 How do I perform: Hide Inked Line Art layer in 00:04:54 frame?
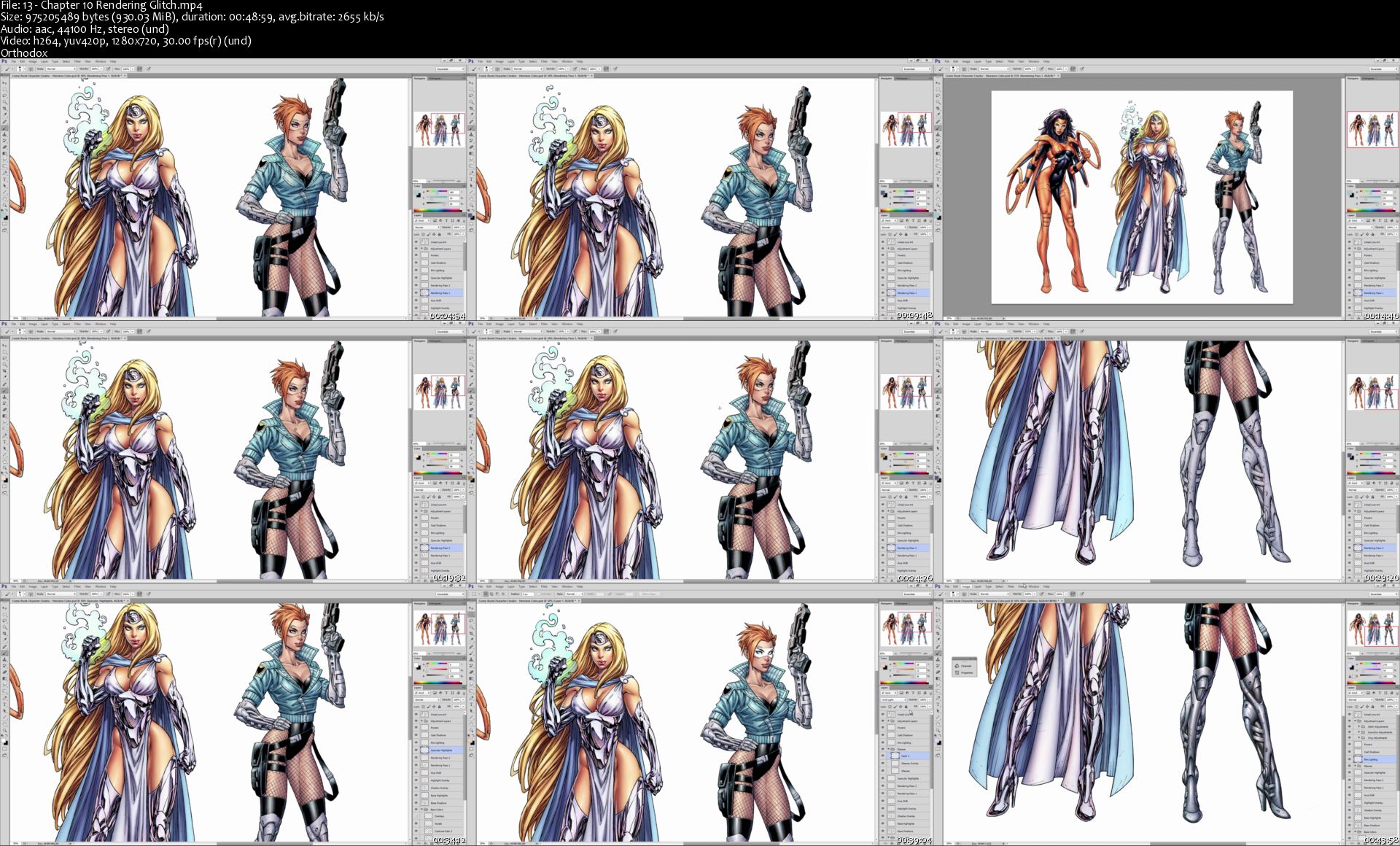click(x=416, y=242)
